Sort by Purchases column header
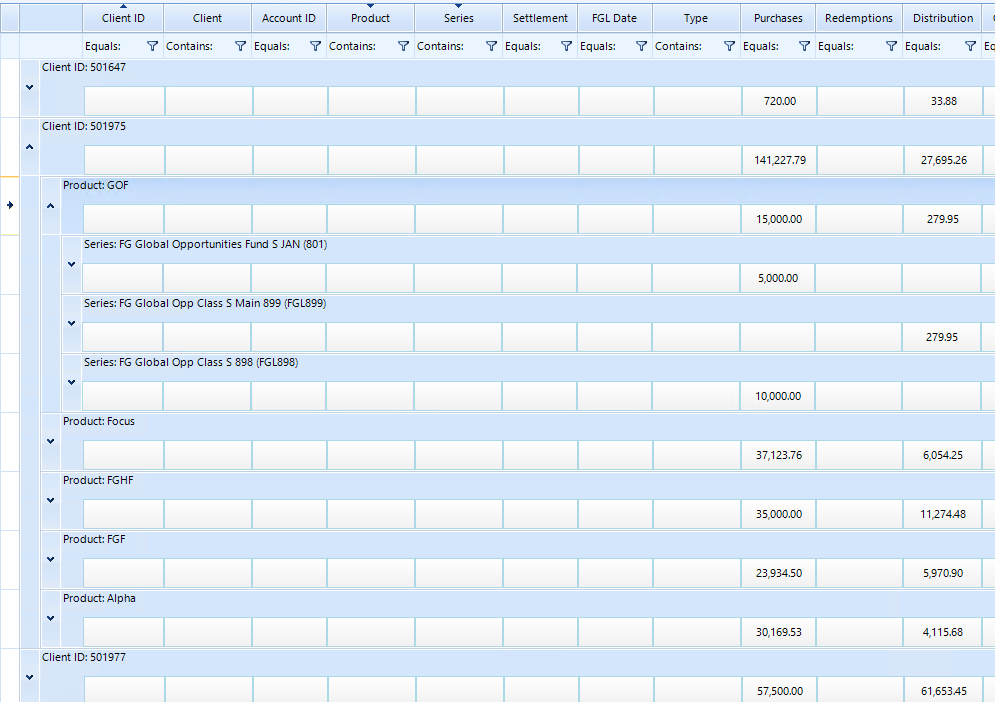 (x=778, y=18)
